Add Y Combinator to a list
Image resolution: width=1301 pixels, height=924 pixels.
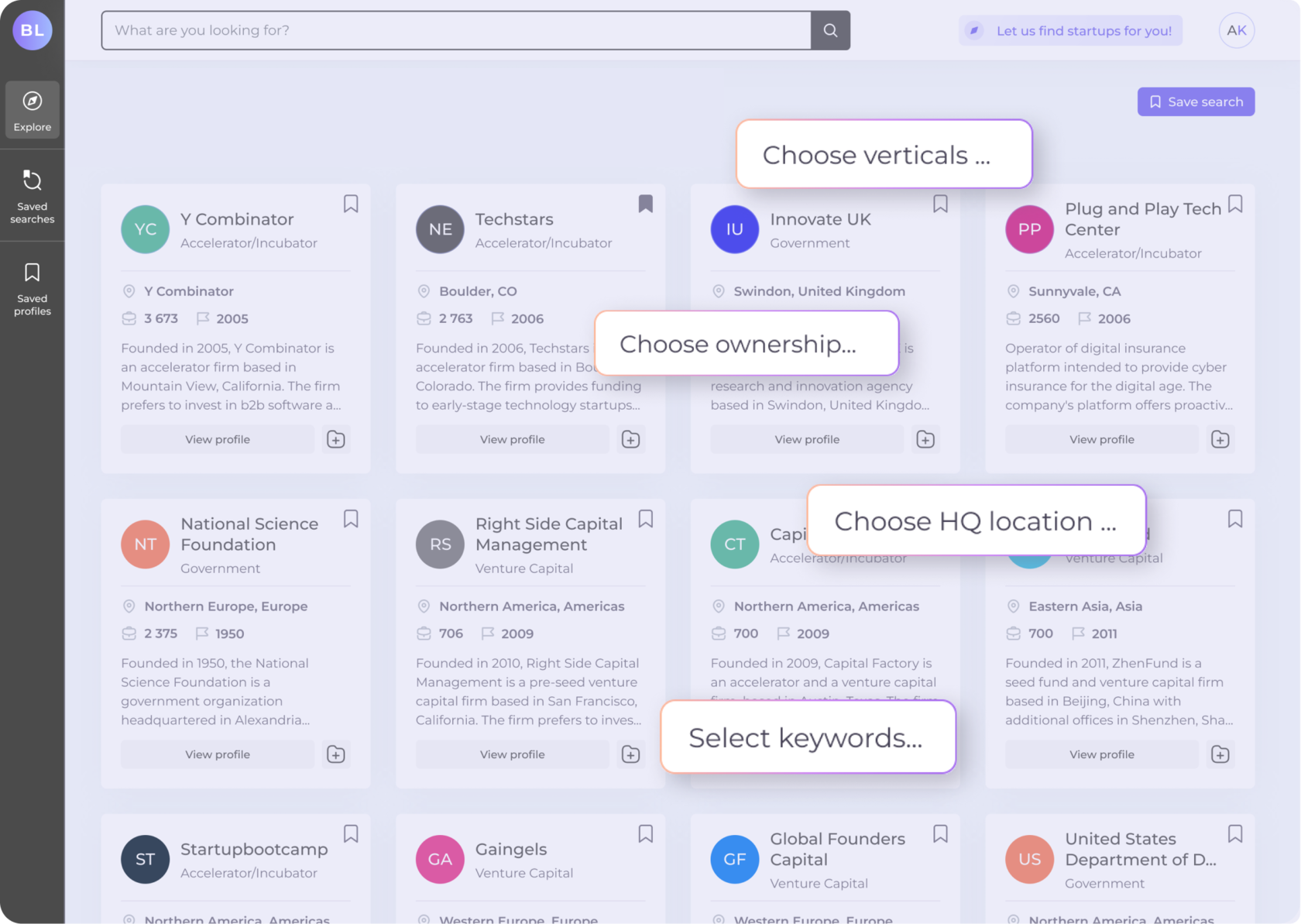pyautogui.click(x=336, y=439)
